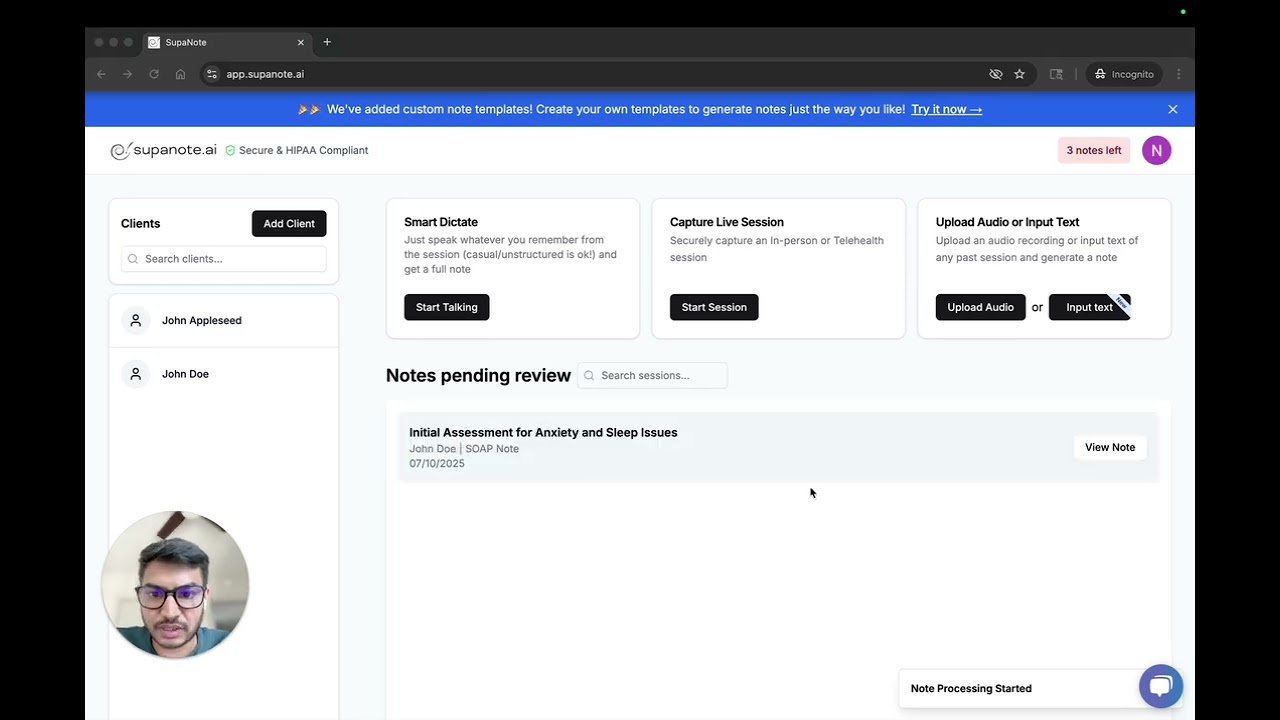Image resolution: width=1280 pixels, height=720 pixels.
Task: Click the purple N profile avatar
Action: coord(1156,150)
